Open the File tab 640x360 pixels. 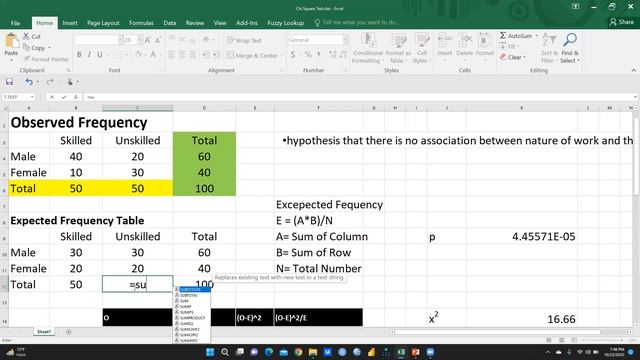click(15, 23)
